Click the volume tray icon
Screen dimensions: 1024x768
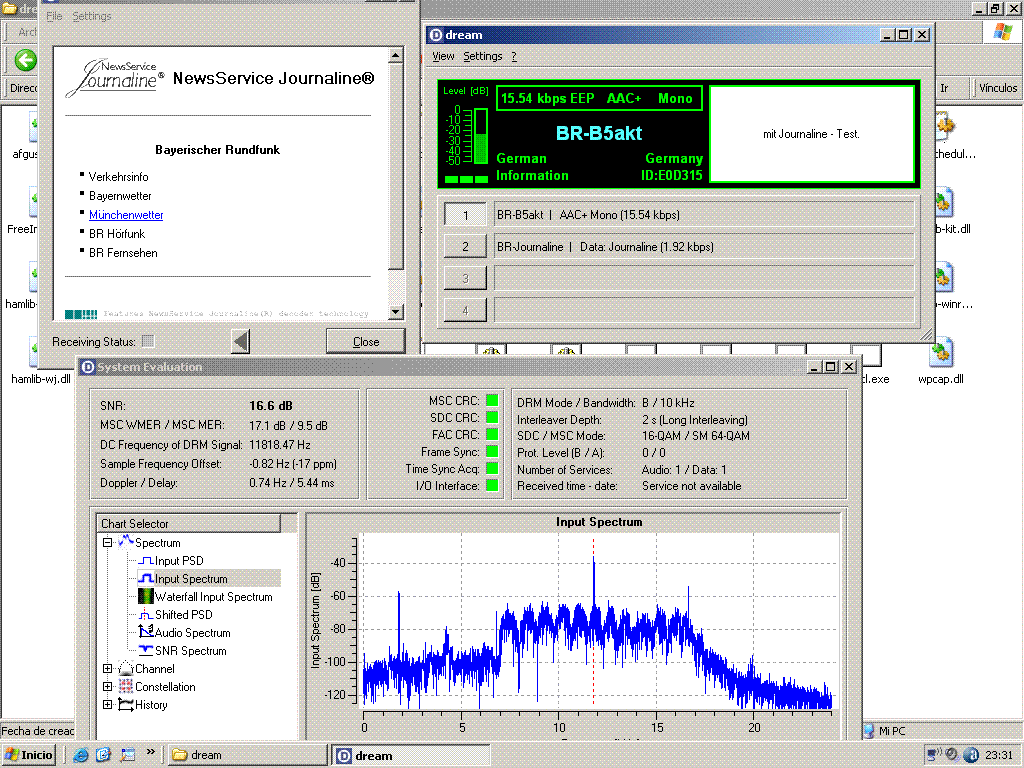[953, 755]
